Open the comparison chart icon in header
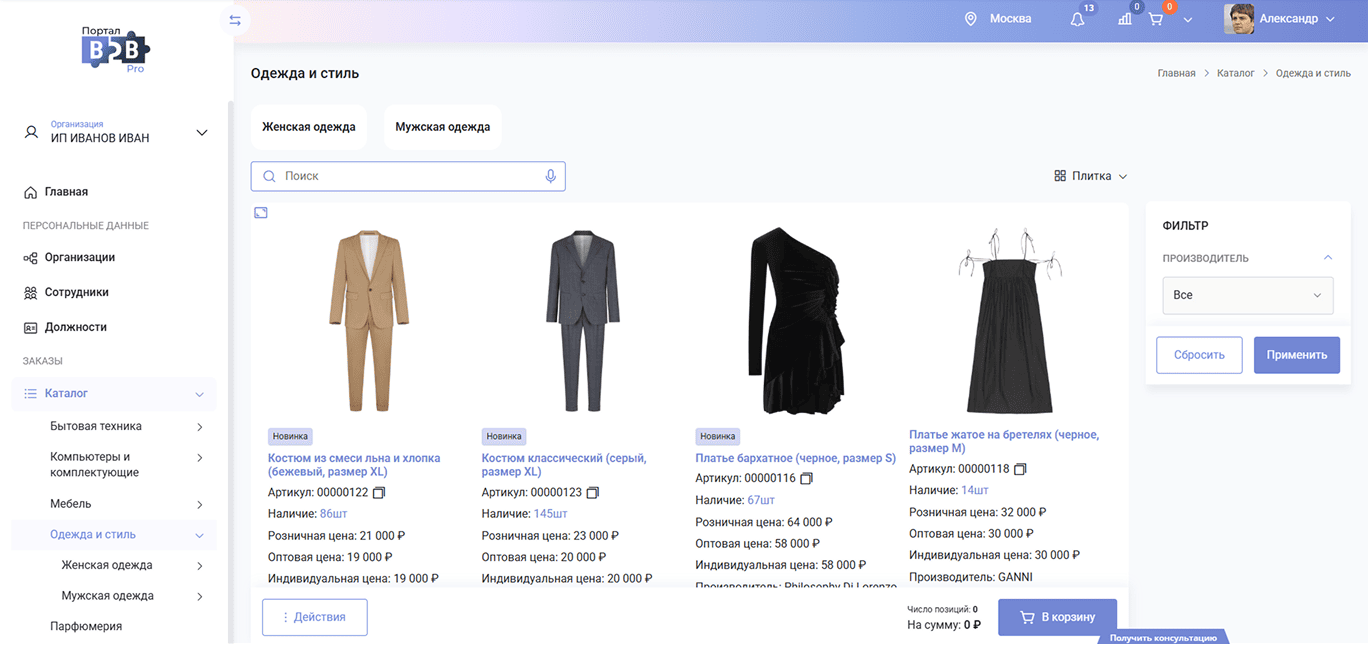This screenshot has width=1368, height=645. point(1125,19)
